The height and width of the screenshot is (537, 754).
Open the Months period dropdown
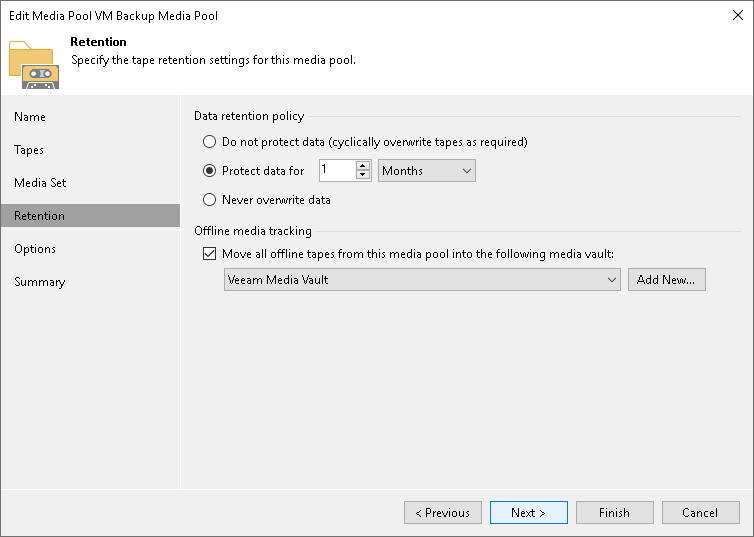[x=427, y=171]
